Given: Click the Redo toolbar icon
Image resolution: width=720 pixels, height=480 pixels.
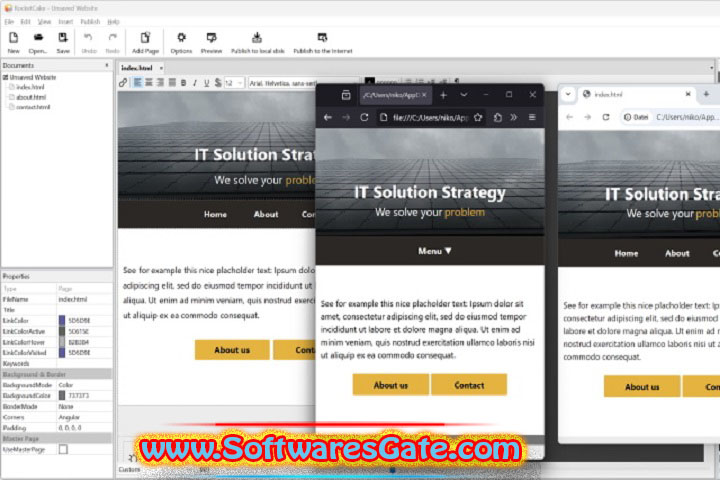Looking at the screenshot, I should pos(112,38).
